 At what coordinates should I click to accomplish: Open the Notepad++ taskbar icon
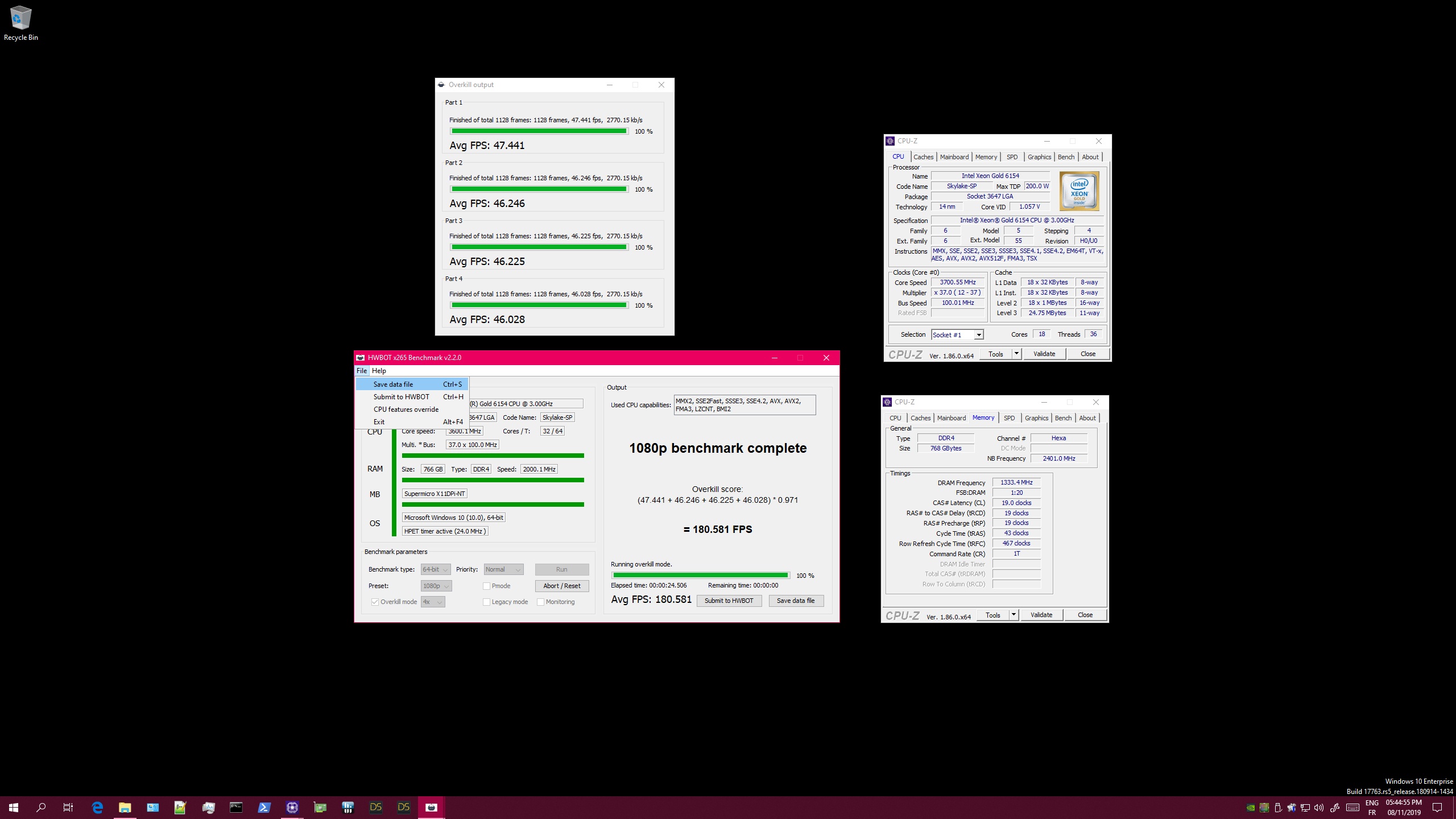180,807
